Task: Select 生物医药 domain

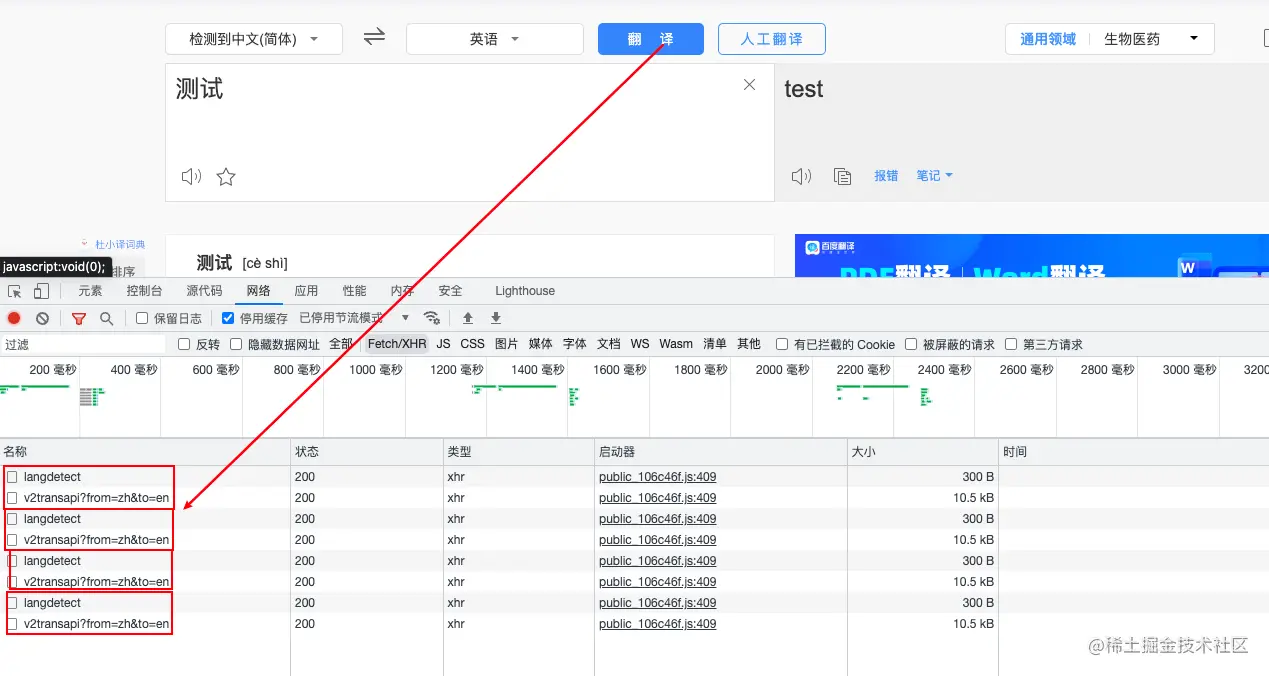Action: tap(1132, 39)
